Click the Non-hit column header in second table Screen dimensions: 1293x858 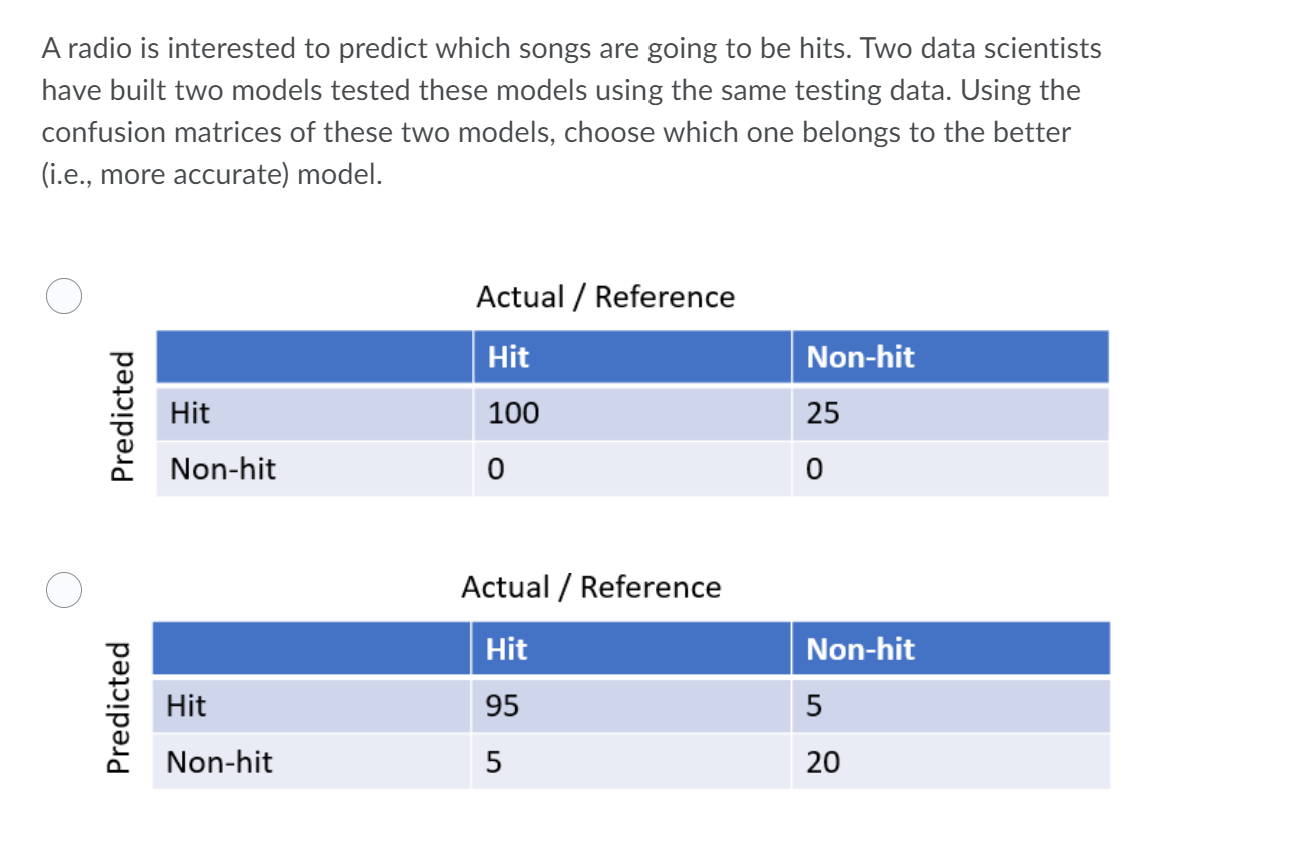click(x=950, y=649)
